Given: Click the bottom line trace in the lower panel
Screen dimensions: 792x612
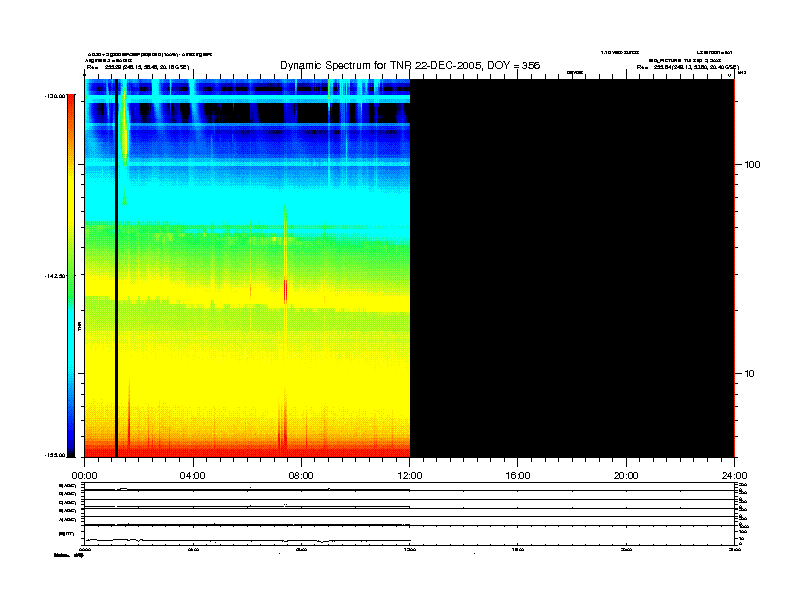Looking at the screenshot, I should [250, 540].
